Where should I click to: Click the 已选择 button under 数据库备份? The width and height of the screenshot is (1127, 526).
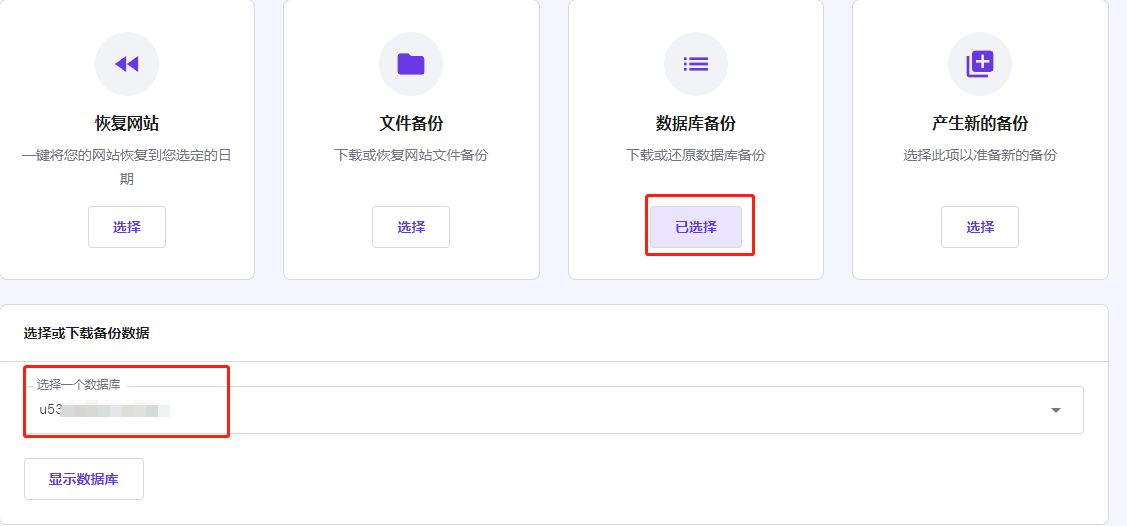(696, 227)
